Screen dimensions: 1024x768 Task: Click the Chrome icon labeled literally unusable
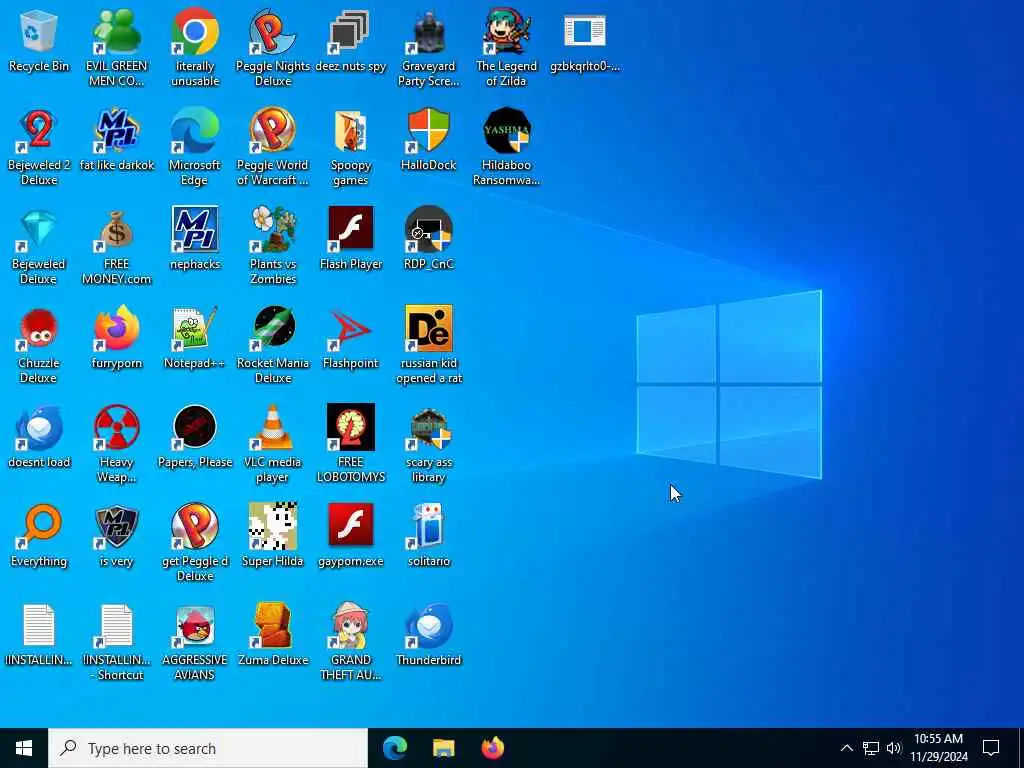[195, 32]
